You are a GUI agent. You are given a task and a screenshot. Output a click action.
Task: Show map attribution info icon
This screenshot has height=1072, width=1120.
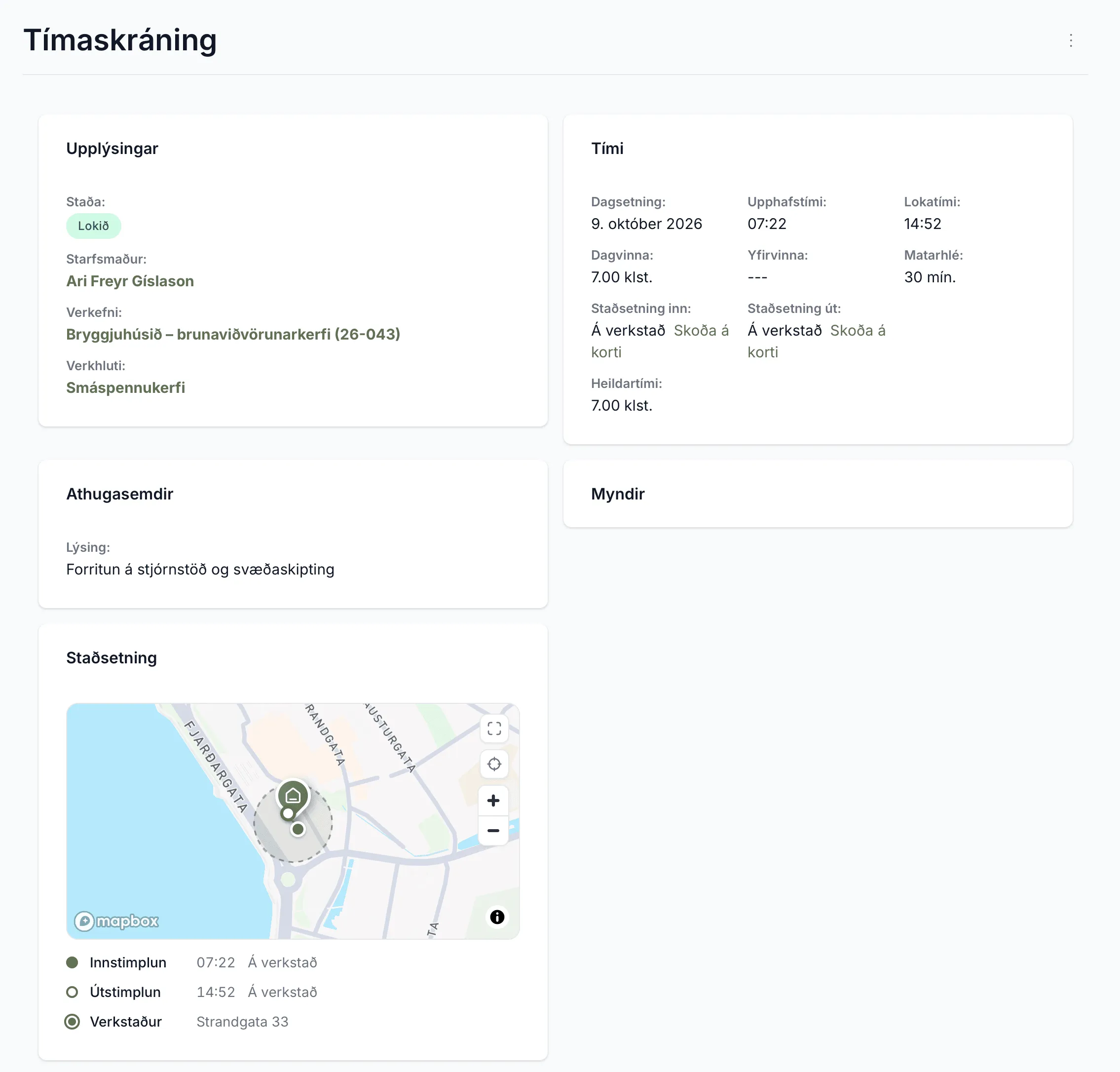pyautogui.click(x=497, y=917)
